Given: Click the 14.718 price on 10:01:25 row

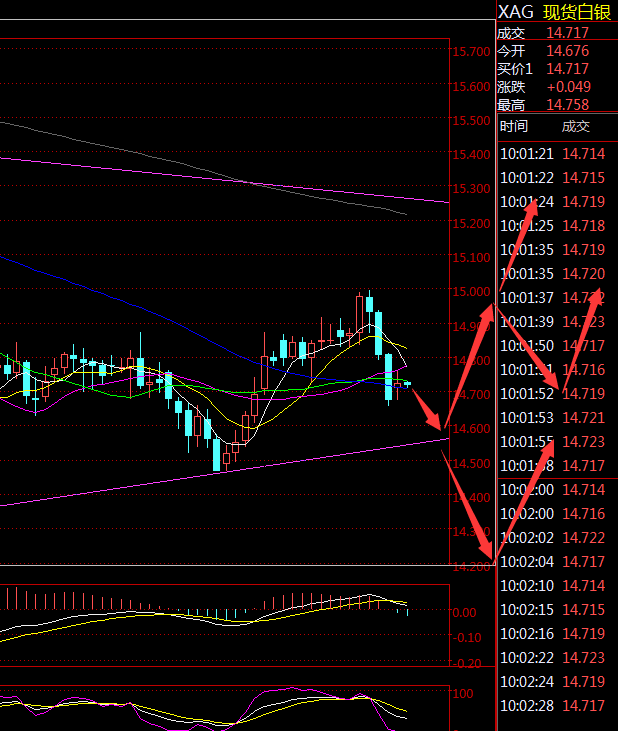Looking at the screenshot, I should [x=584, y=226].
